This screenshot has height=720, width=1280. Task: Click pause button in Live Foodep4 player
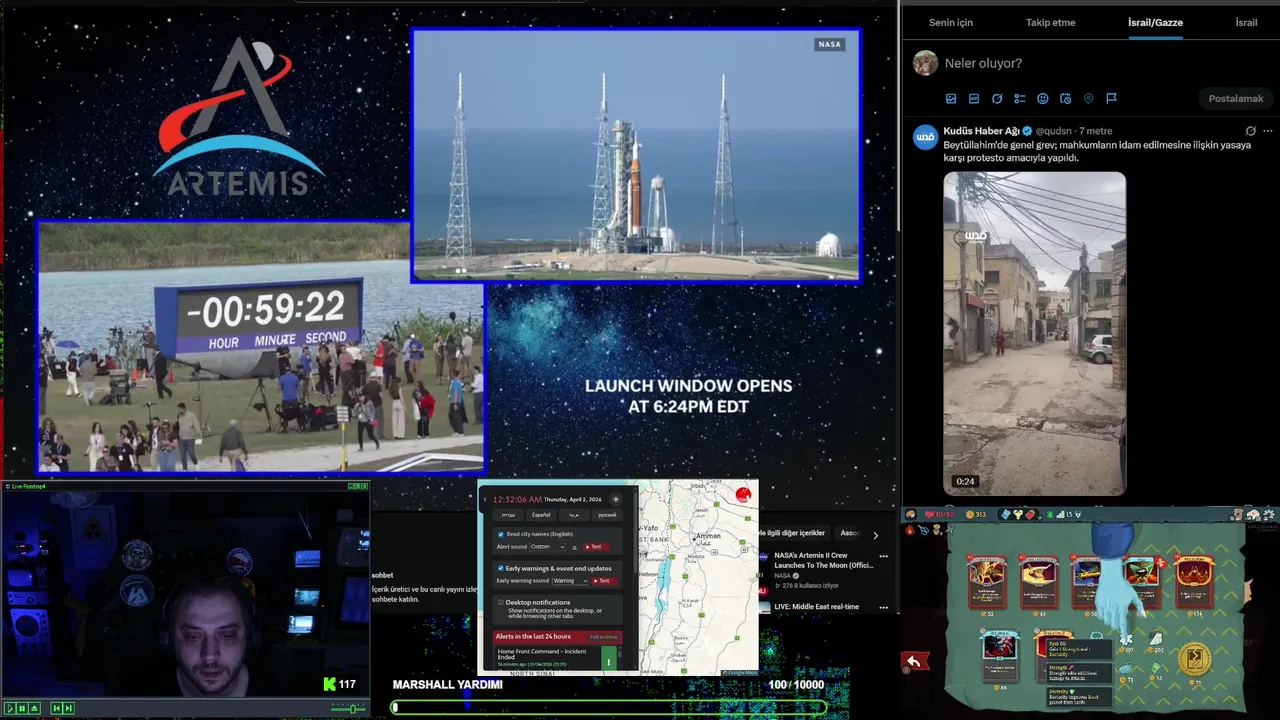tap(22, 708)
